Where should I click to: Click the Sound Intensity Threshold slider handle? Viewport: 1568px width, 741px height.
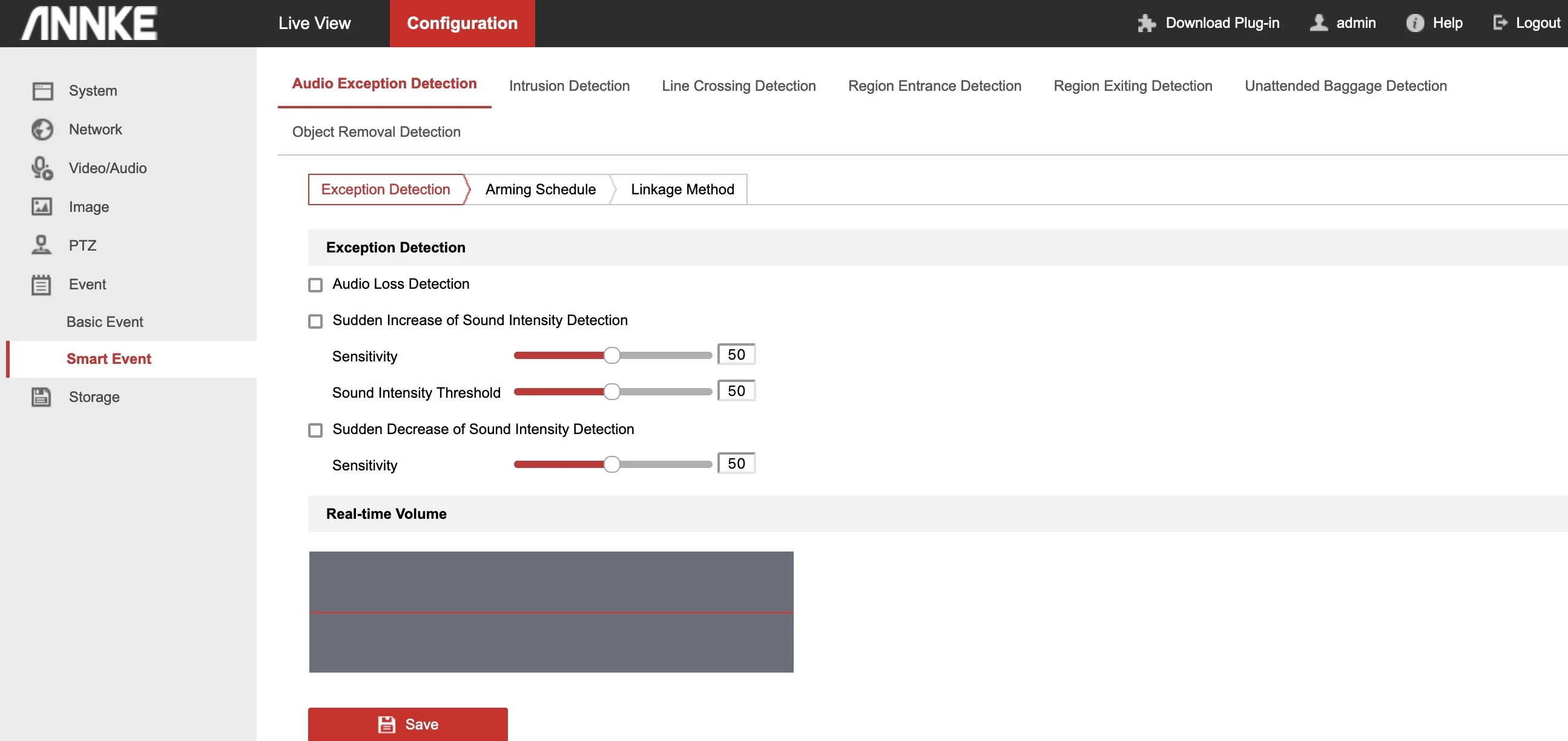(x=611, y=392)
